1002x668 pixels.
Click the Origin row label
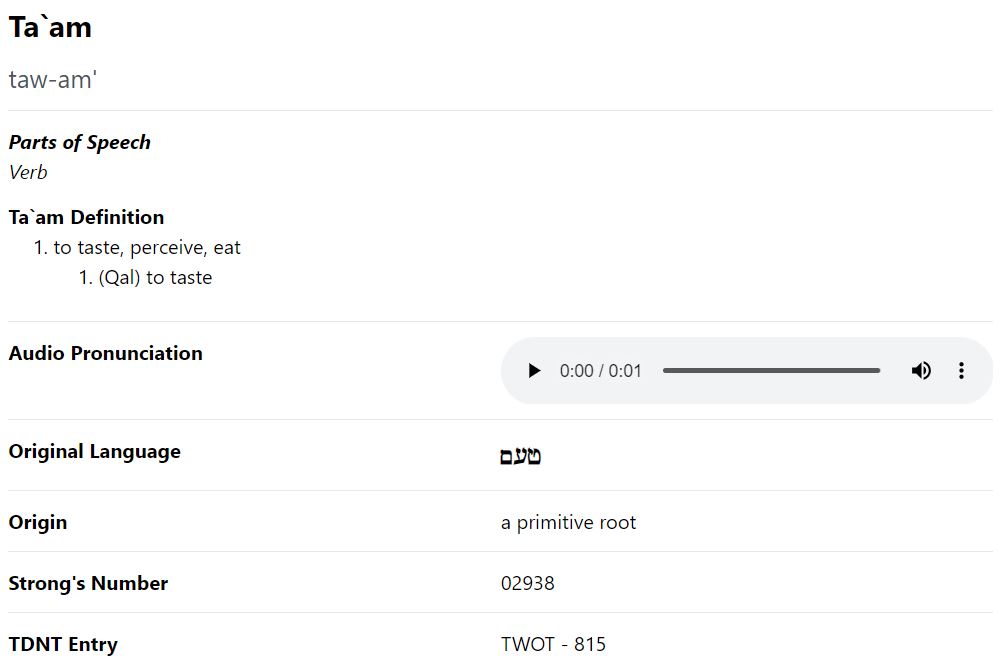pos(38,522)
